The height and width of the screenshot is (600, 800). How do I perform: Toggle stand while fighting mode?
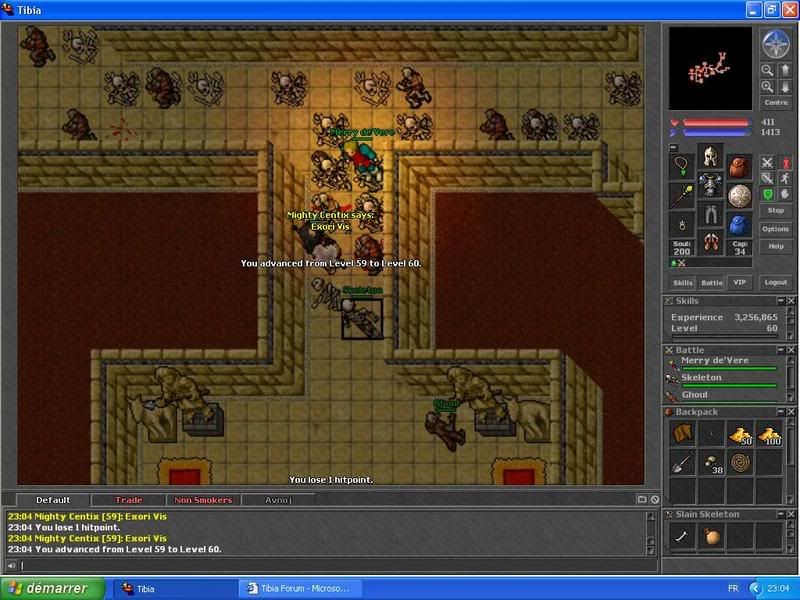[x=785, y=163]
